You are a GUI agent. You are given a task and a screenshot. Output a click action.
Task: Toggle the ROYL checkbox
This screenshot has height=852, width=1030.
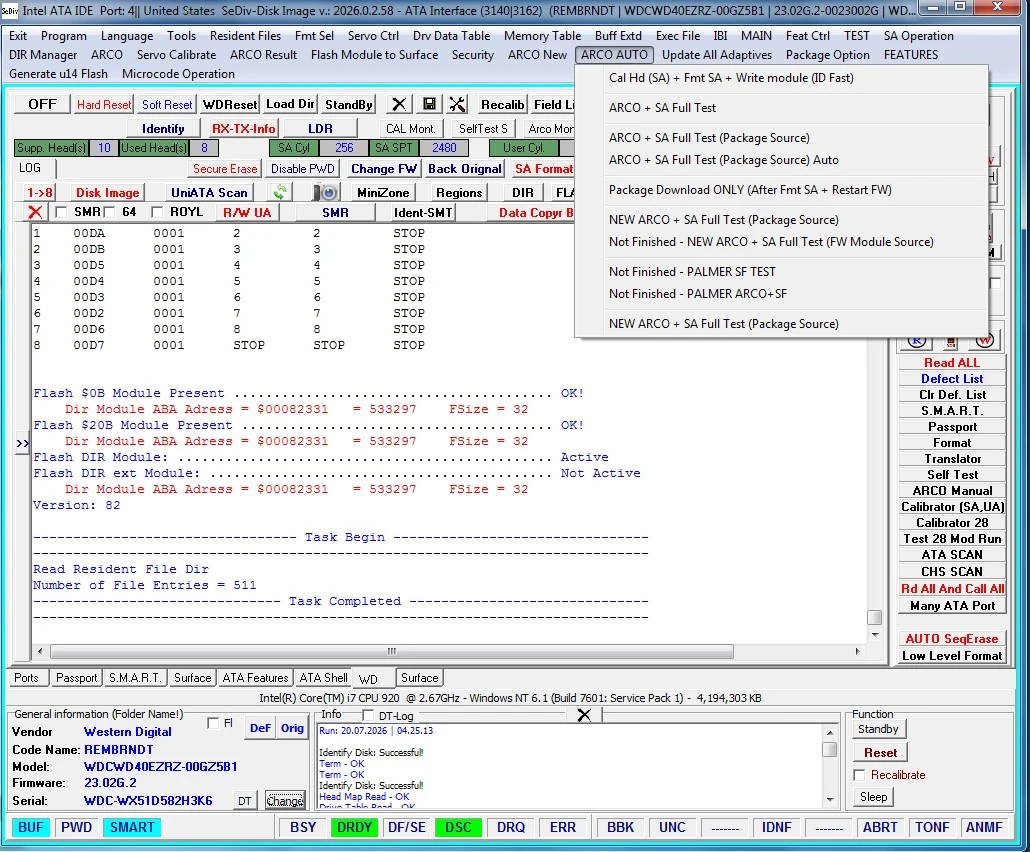point(156,212)
